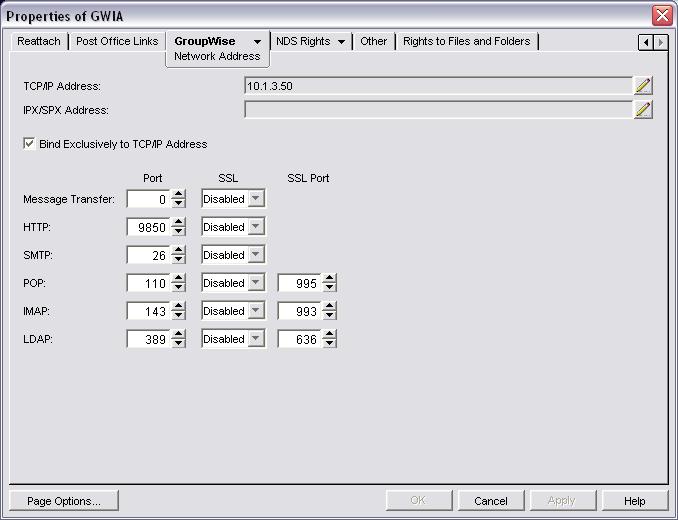Decrease the LDAP port value
The height and width of the screenshot is (520, 678).
[178, 344]
